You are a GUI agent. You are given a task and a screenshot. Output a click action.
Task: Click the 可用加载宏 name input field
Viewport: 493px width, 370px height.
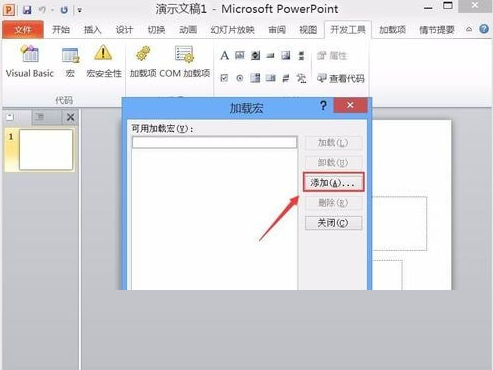[x=214, y=142]
